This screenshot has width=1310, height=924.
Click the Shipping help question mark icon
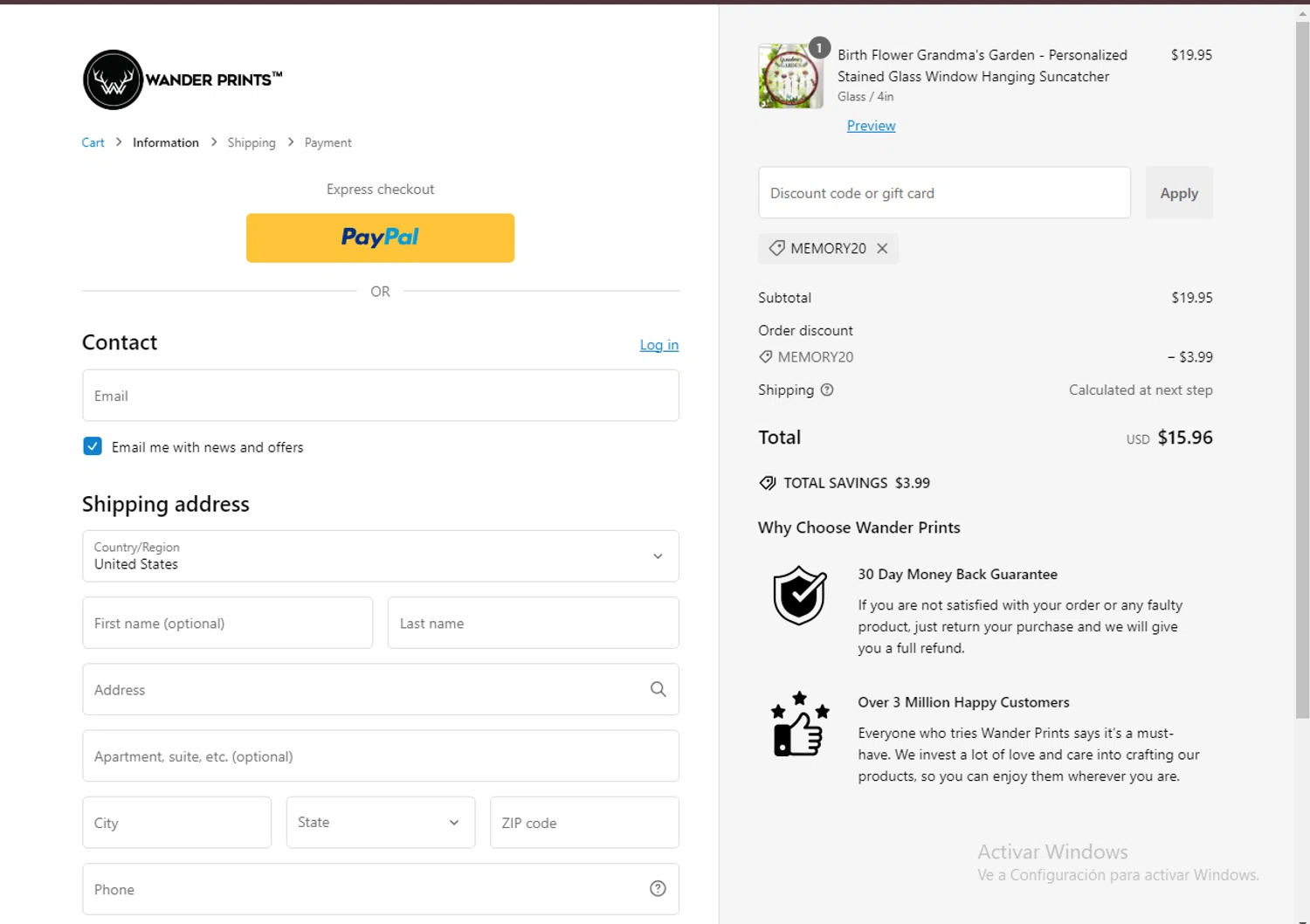827,390
